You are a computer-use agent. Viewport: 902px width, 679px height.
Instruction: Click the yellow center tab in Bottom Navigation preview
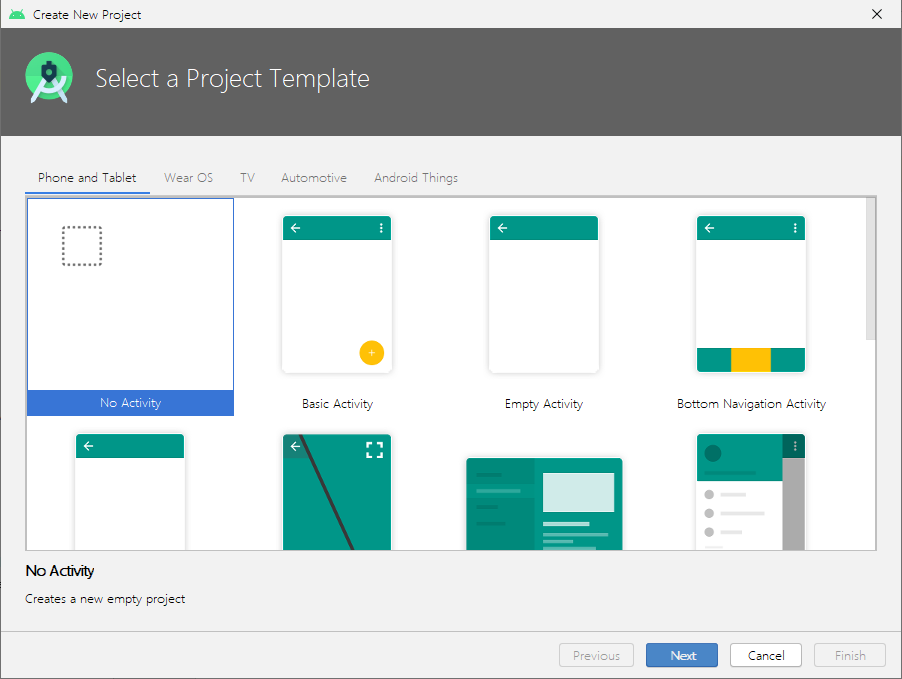(751, 360)
